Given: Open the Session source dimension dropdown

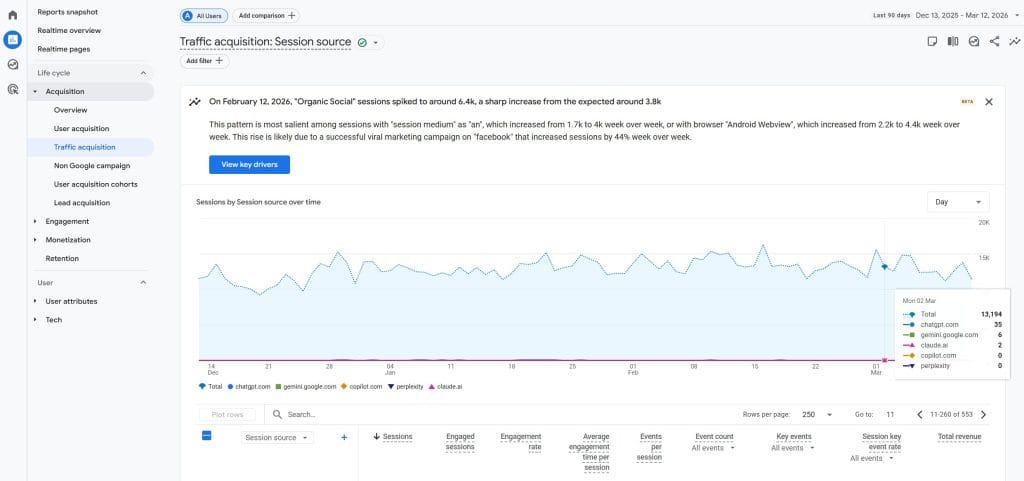Looking at the screenshot, I should [x=277, y=438].
